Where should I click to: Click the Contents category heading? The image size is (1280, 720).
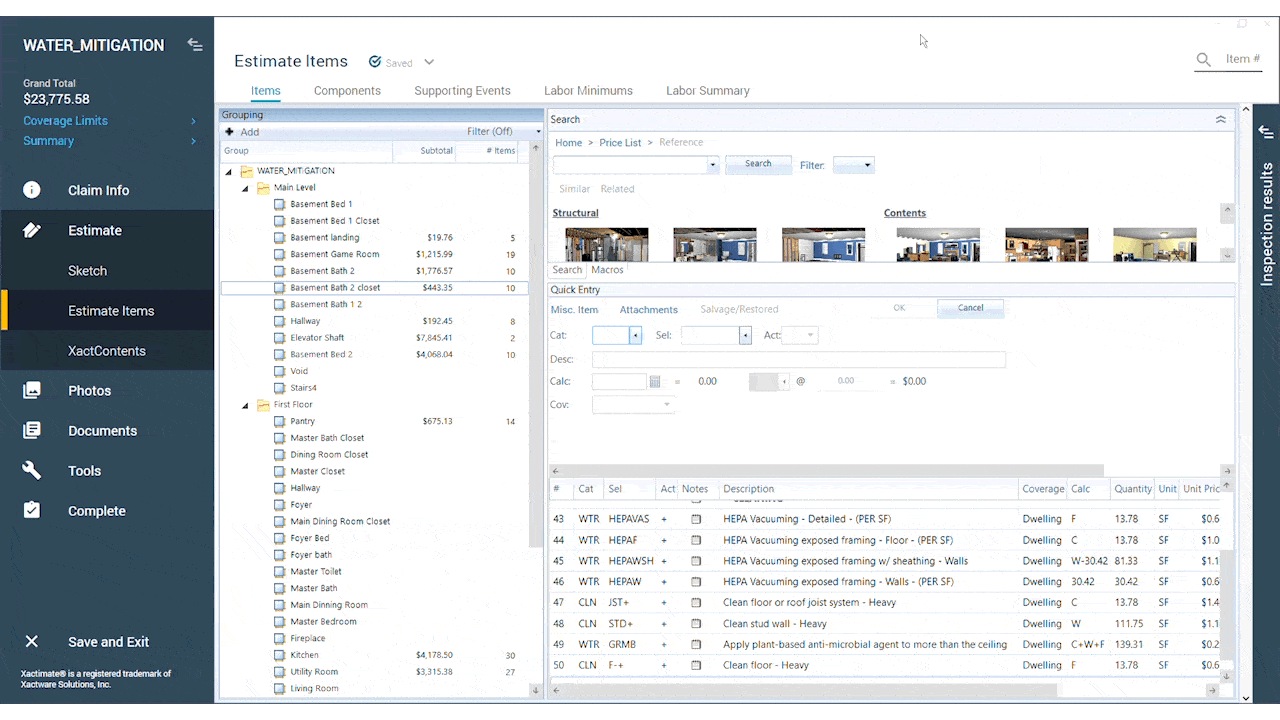click(x=905, y=213)
